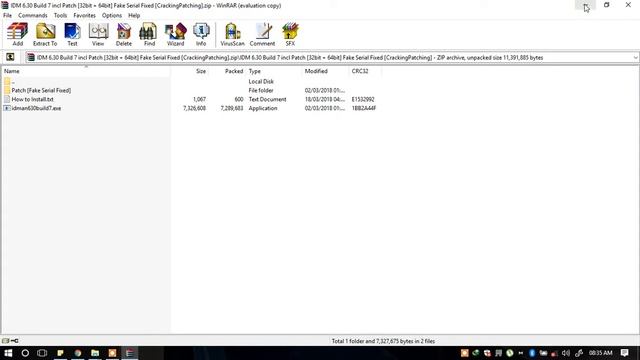Screen dimensions: 640x360
Task: Open the notification center icon
Action: click(x=624, y=353)
